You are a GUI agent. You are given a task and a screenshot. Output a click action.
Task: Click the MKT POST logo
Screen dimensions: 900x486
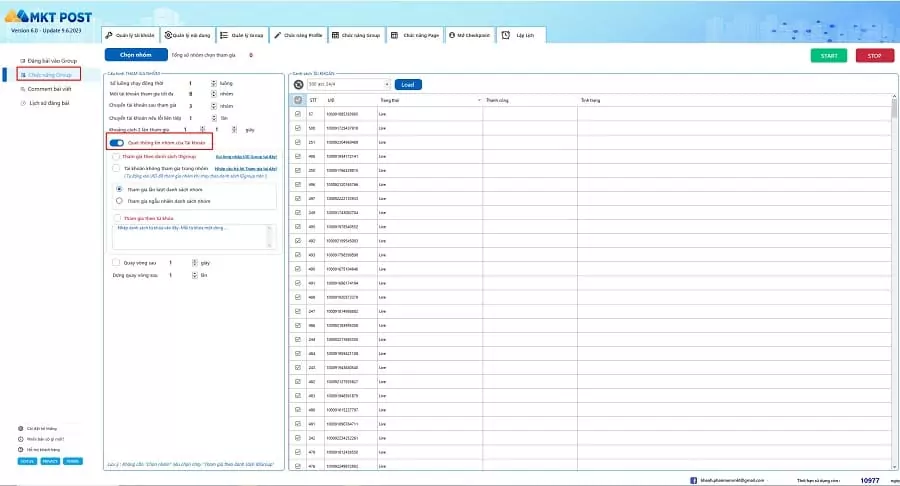pos(49,17)
